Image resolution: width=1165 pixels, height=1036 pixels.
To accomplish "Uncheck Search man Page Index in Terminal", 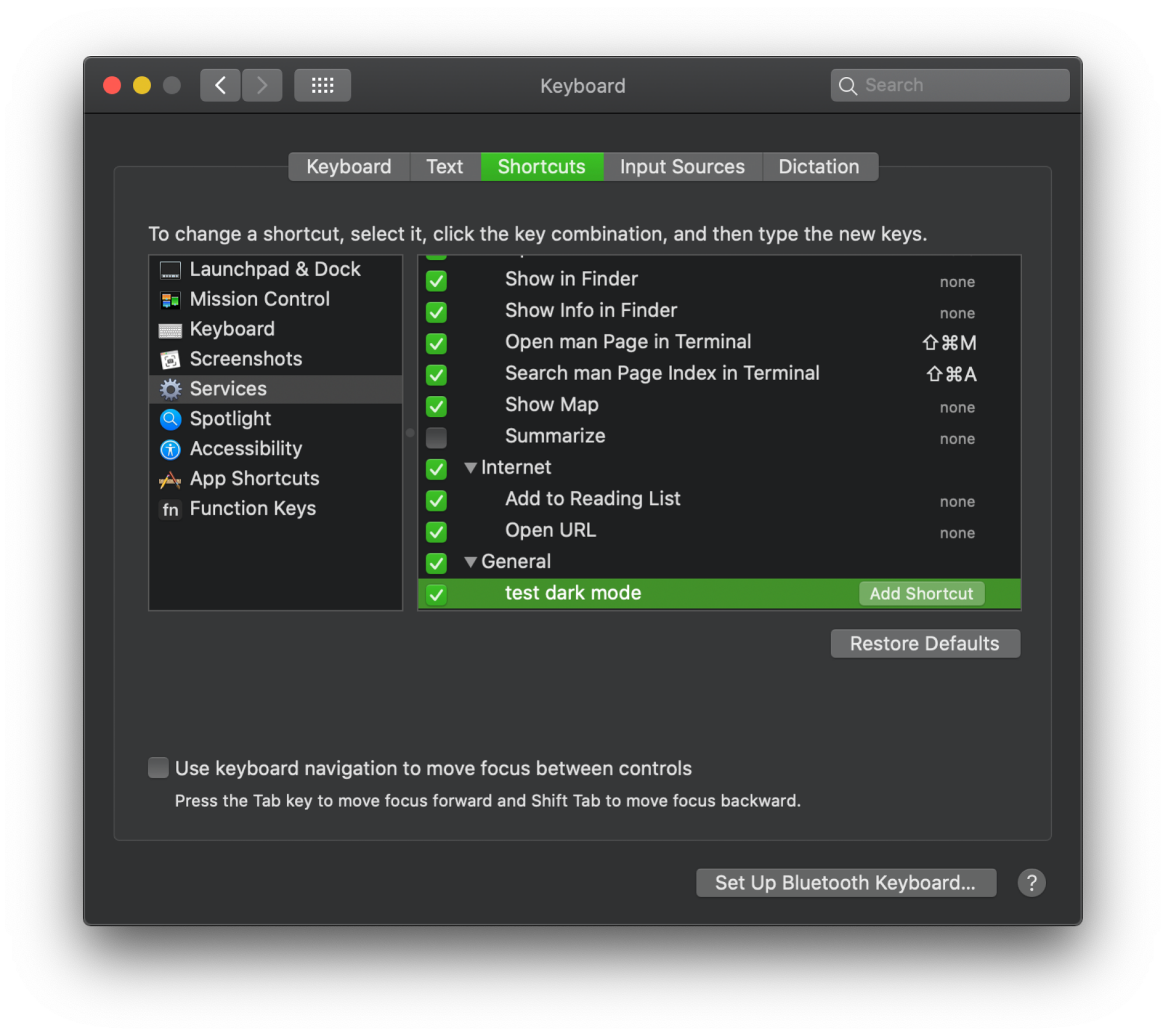I will click(436, 374).
